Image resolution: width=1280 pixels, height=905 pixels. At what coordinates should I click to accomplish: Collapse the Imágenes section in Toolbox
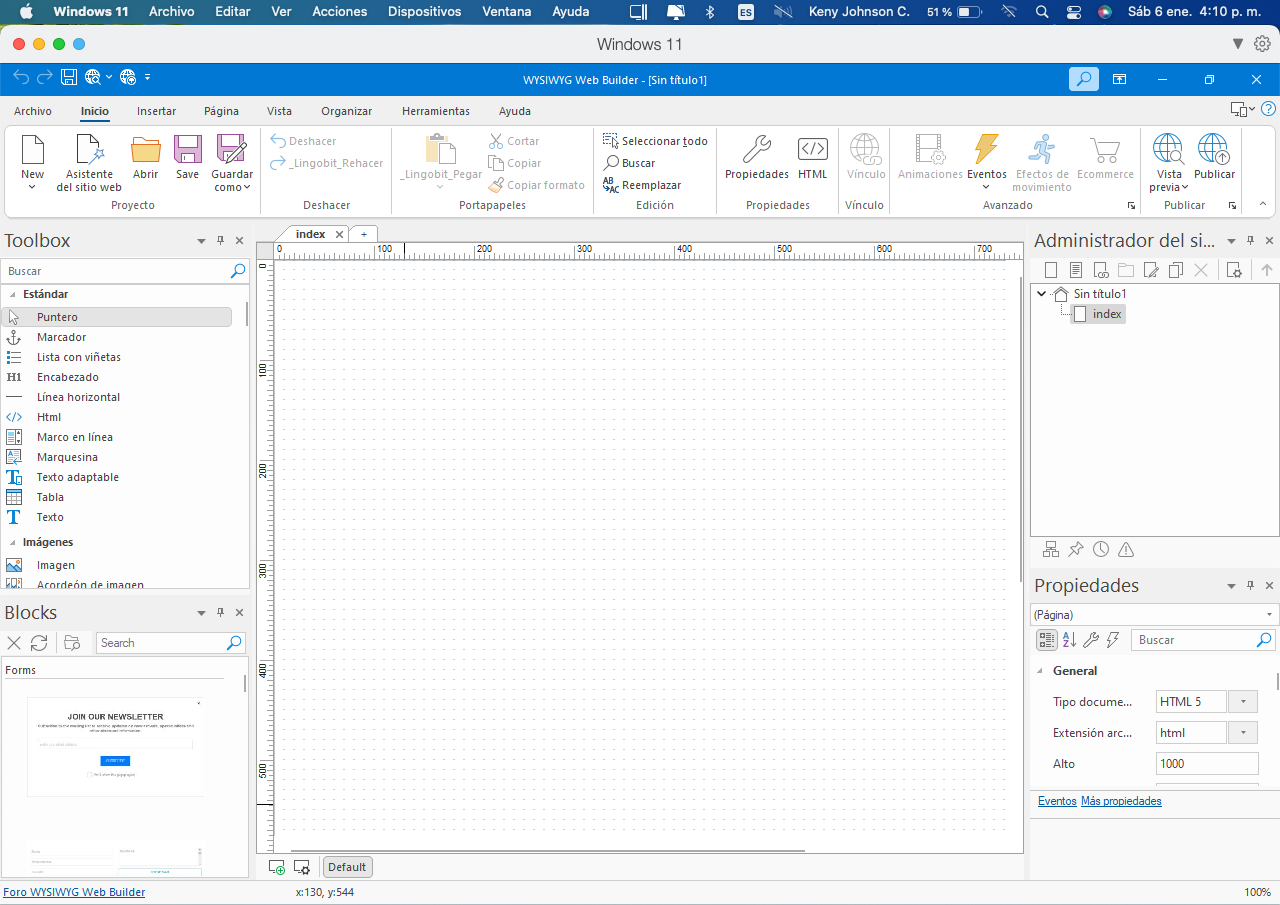pos(13,543)
